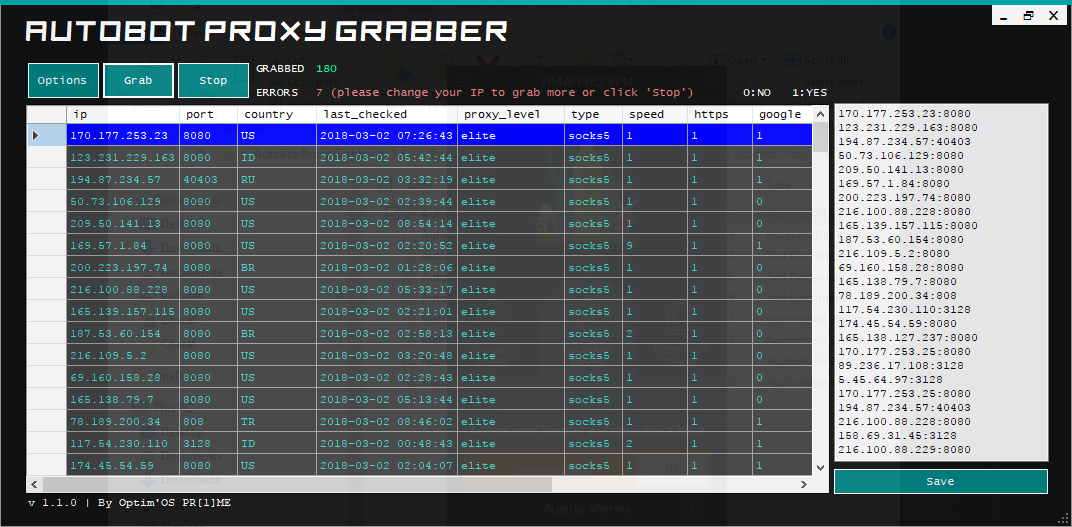Select ip cell 216.109.5.2
The width and height of the screenshot is (1072, 527).
pyautogui.click(x=123, y=355)
